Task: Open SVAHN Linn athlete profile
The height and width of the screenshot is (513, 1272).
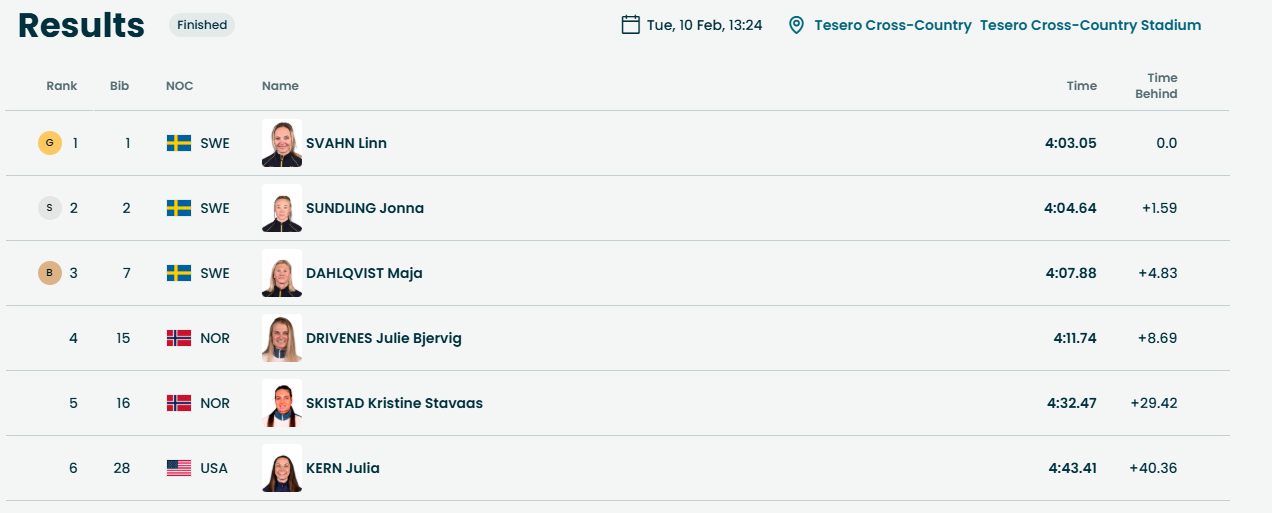Action: tap(346, 143)
